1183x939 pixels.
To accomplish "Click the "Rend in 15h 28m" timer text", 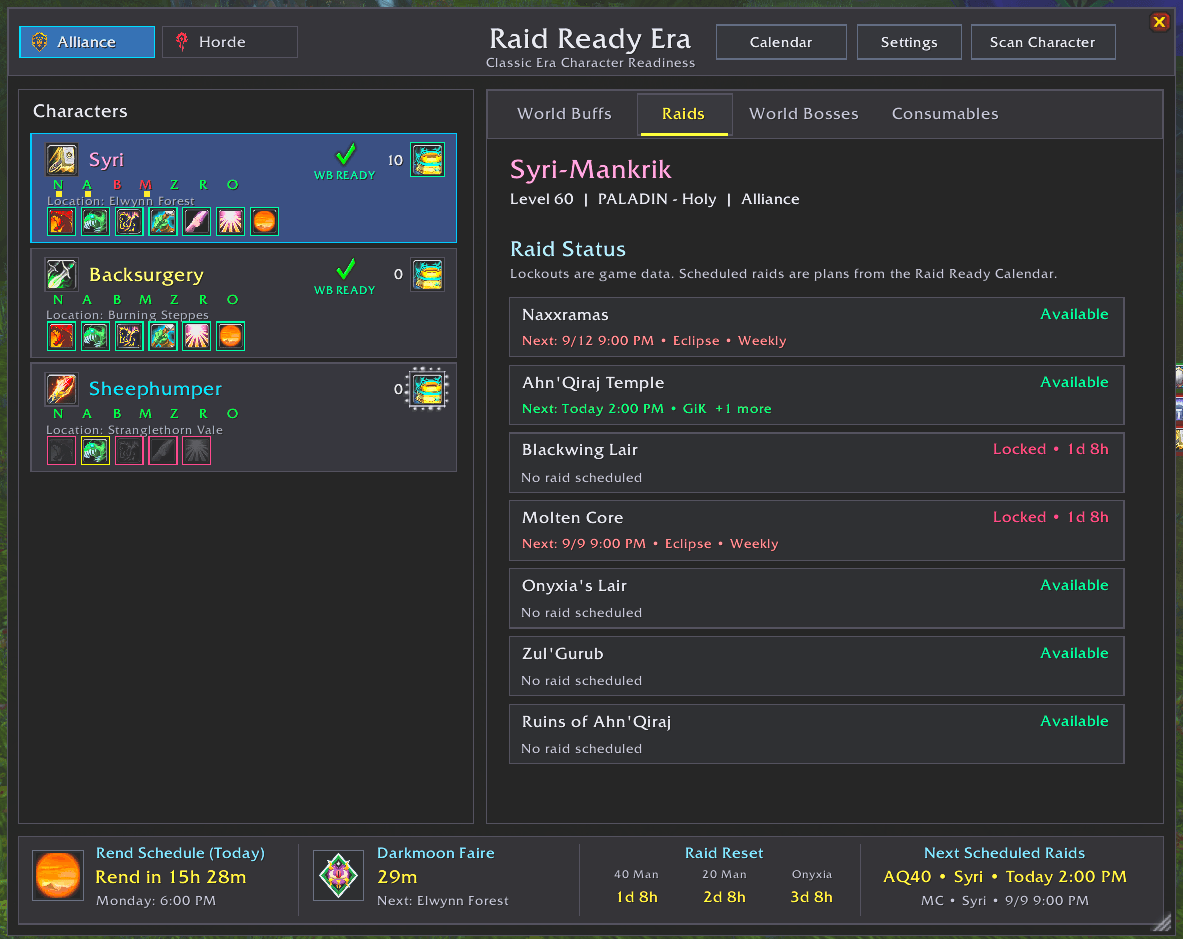I will (171, 877).
